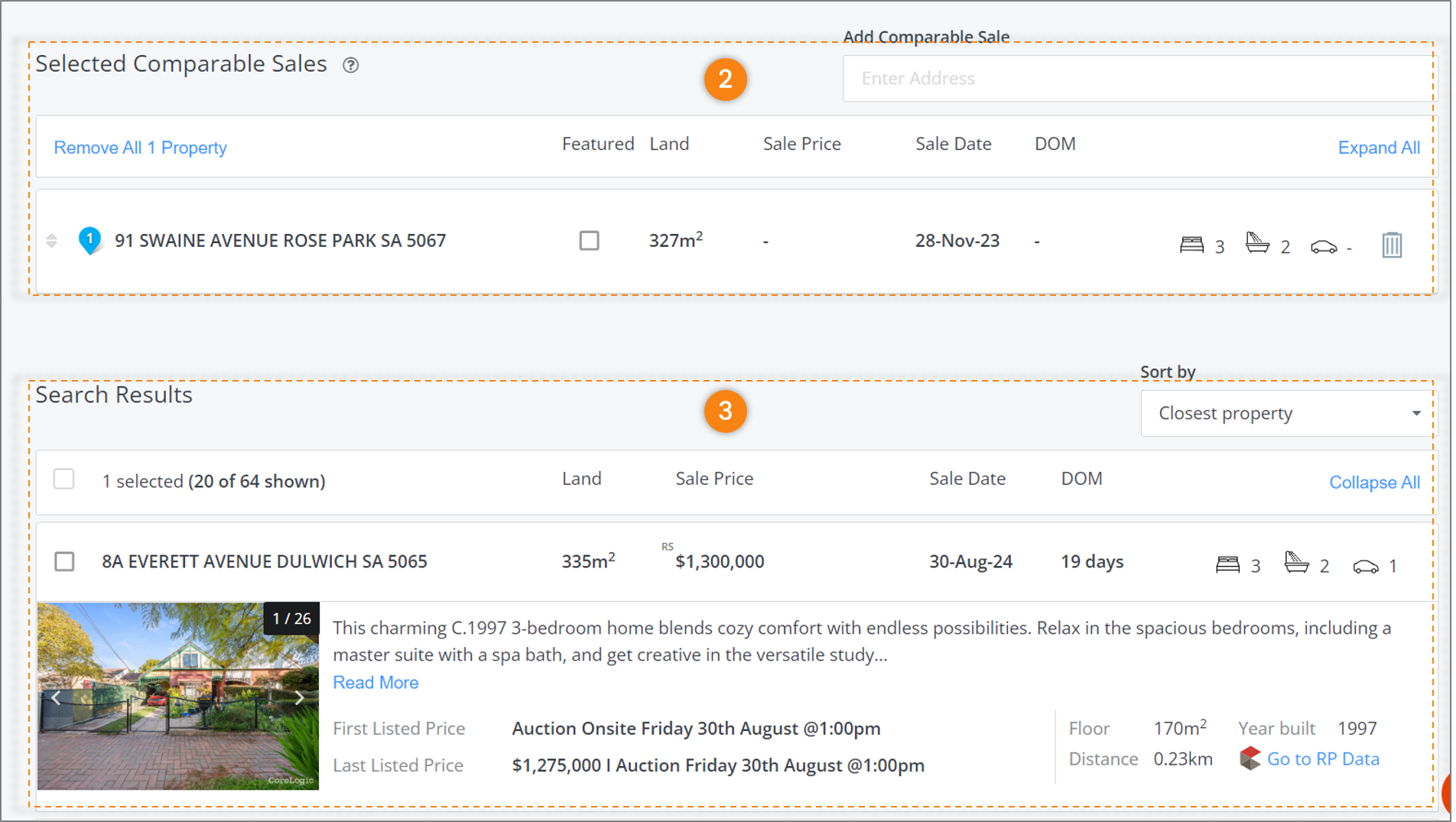Click Remove All 1 Property link
1456x822 pixels.
pyautogui.click(x=140, y=148)
